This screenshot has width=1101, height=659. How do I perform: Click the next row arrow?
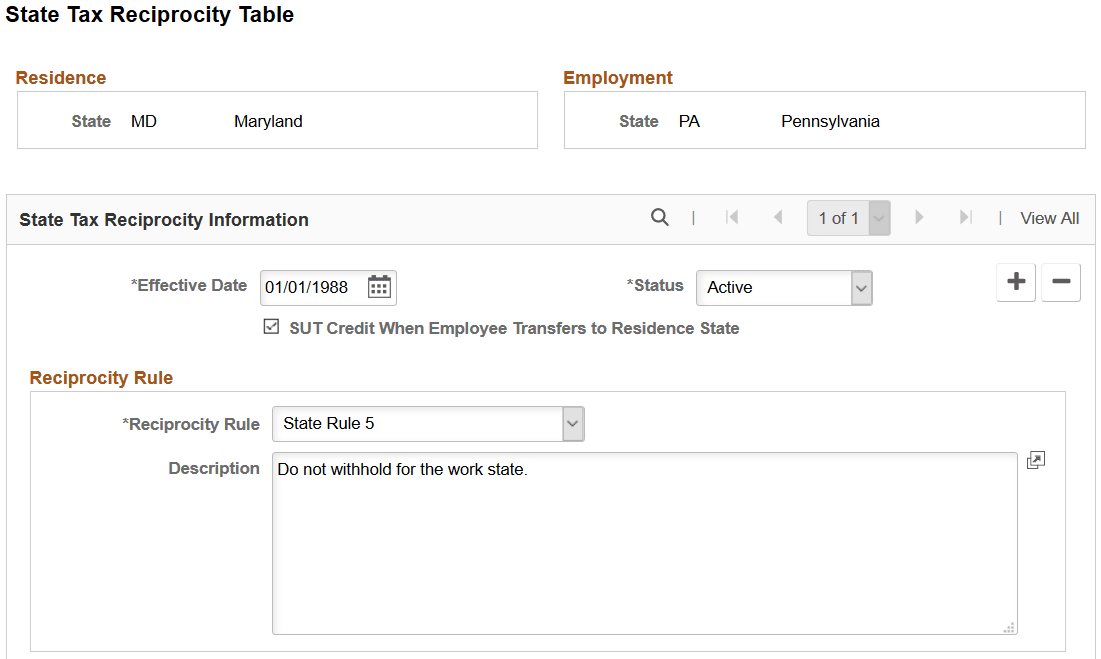tap(919, 217)
